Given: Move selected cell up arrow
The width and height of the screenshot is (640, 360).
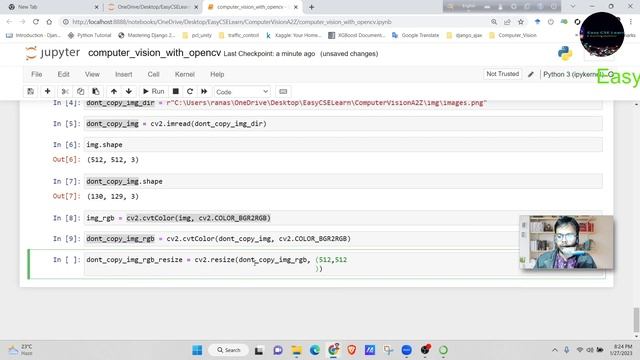Looking at the screenshot, I should [x=114, y=91].
